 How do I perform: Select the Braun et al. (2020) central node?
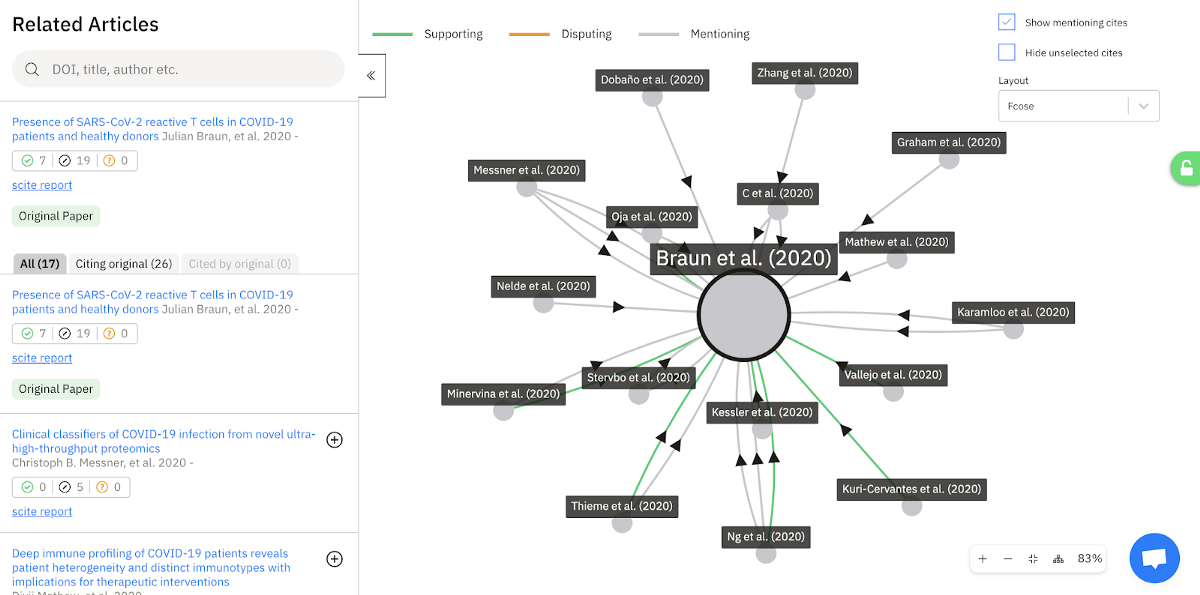[744, 314]
